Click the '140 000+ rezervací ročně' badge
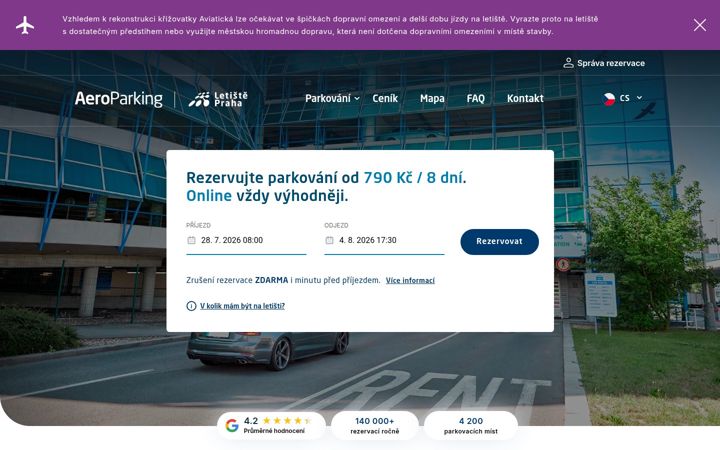Screen dimensions: 720x450 pyautogui.click(x=375, y=426)
